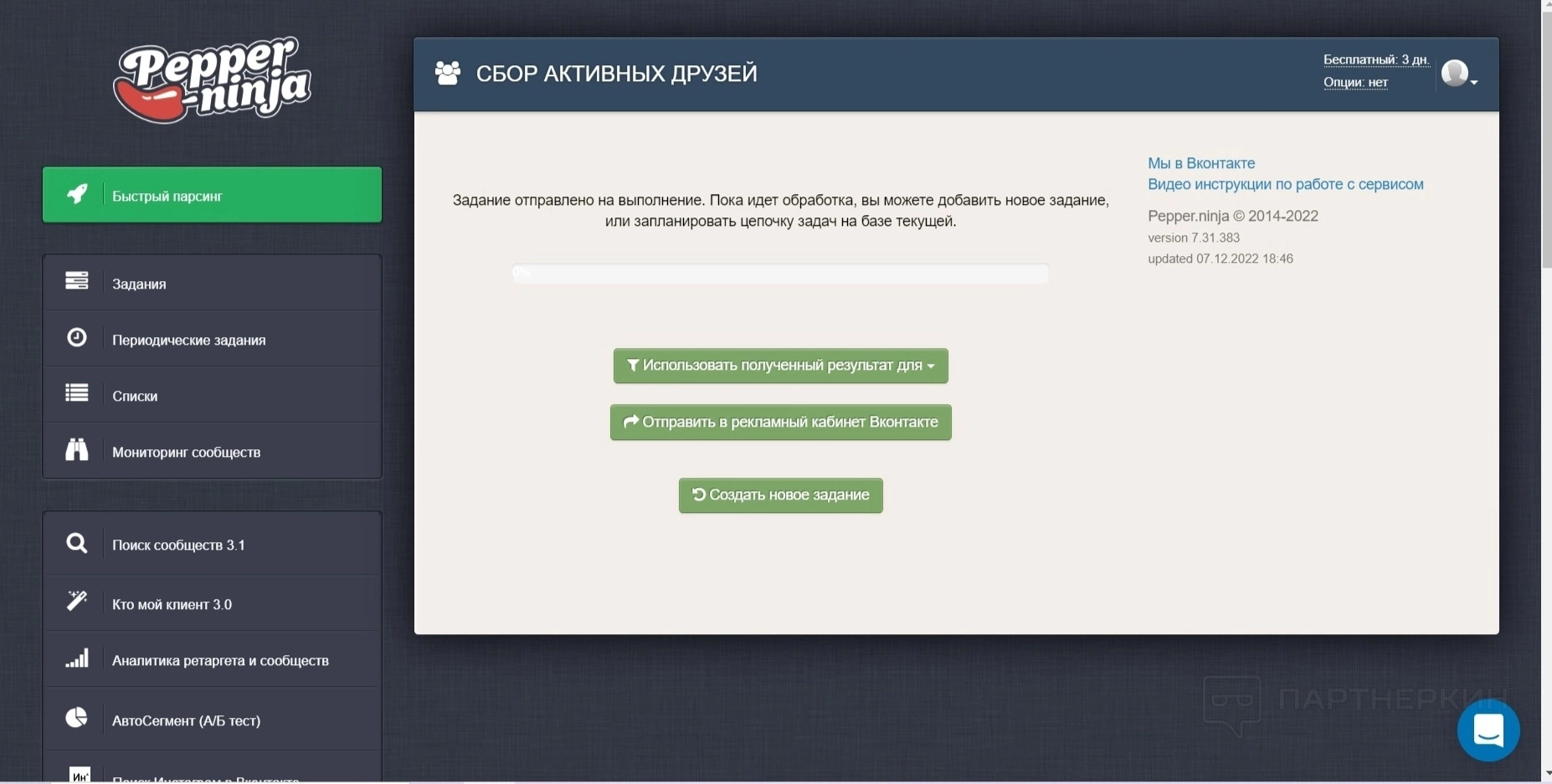
Task: Click the task progress bar
Action: [x=780, y=274]
